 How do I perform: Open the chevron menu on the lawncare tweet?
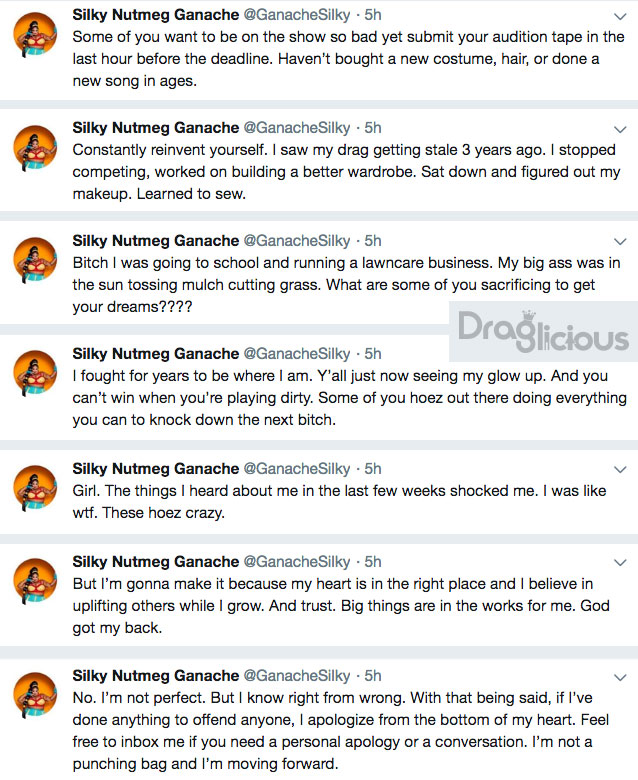pos(620,242)
